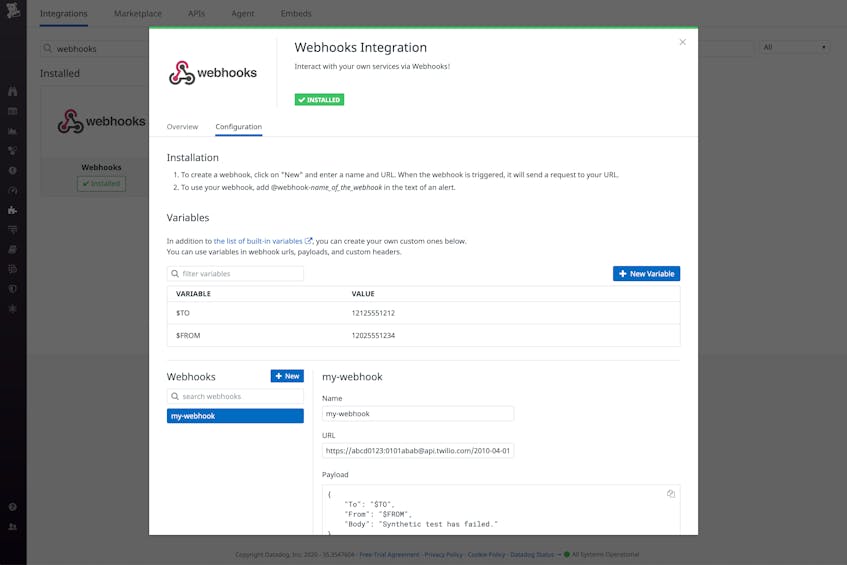Viewport: 847px width, 565px height.
Task: Switch to the Embeds tab
Action: click(296, 14)
